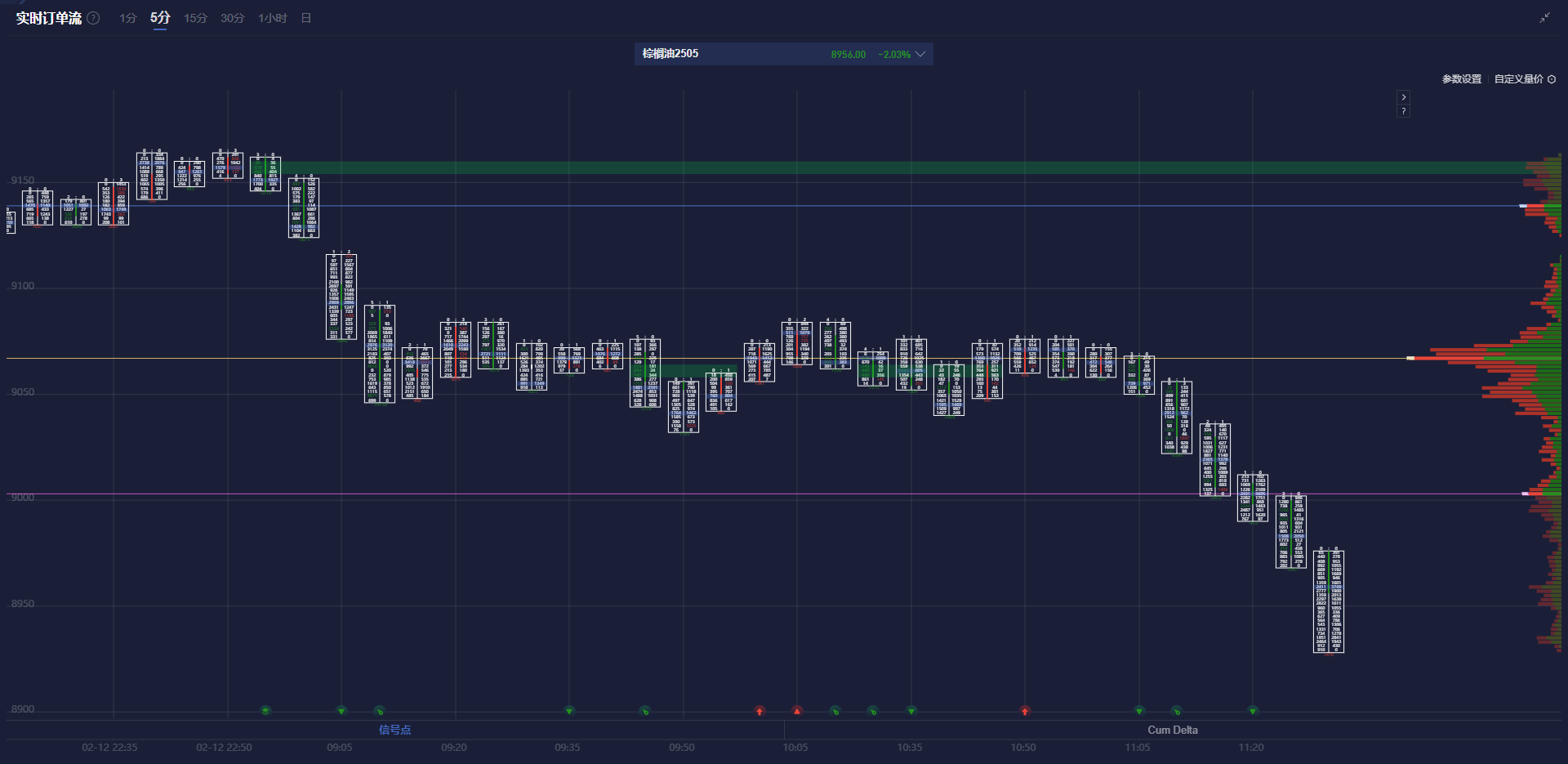The width and height of the screenshot is (1568, 764).
Task: Switch to the 1分 timeframe tab
Action: pyautogui.click(x=127, y=18)
